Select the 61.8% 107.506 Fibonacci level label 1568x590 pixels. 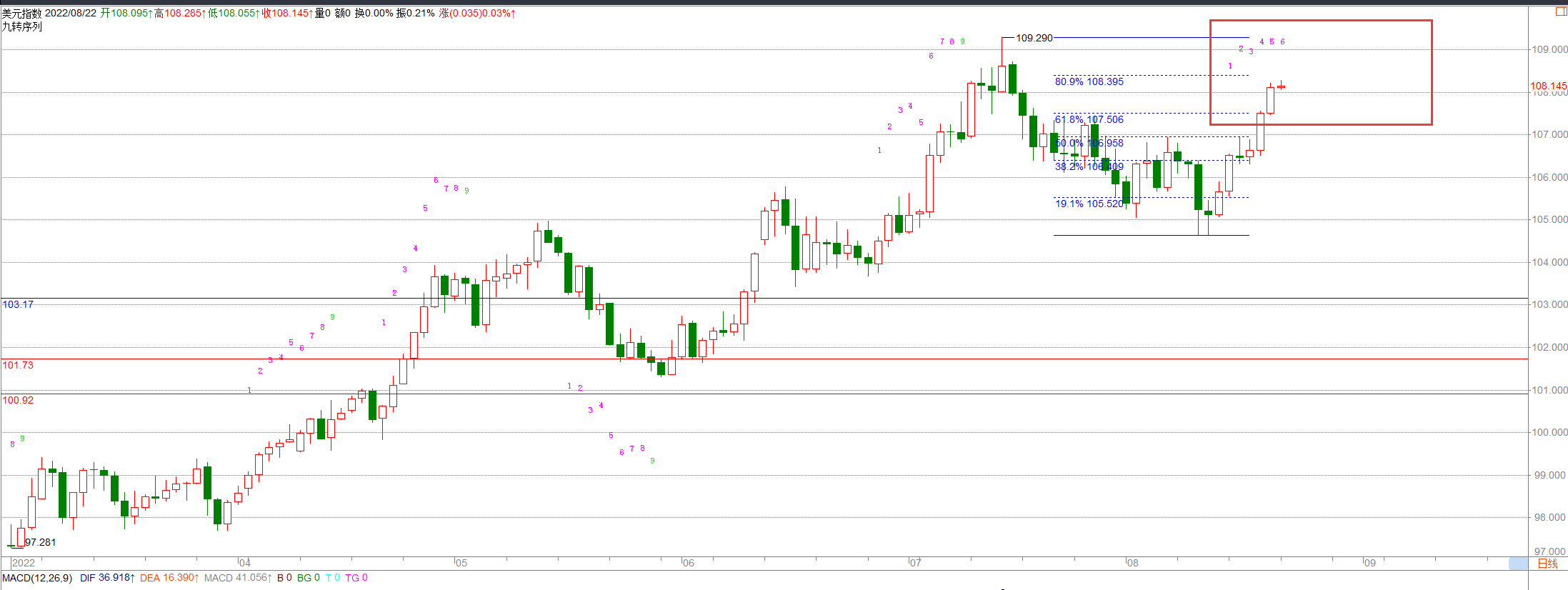point(1089,119)
